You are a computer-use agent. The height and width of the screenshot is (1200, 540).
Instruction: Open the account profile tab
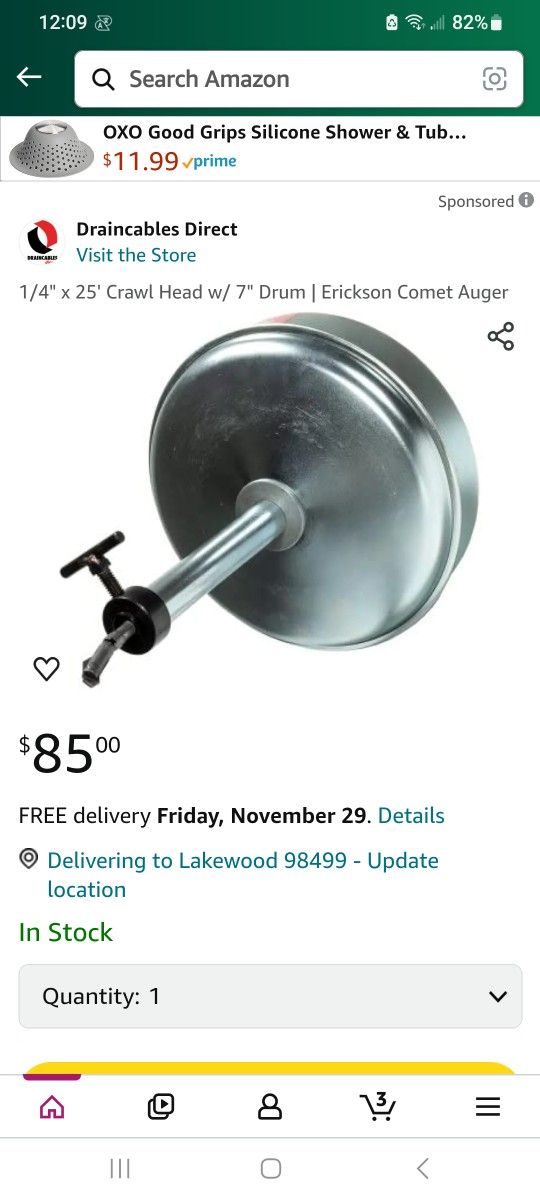coord(269,1106)
